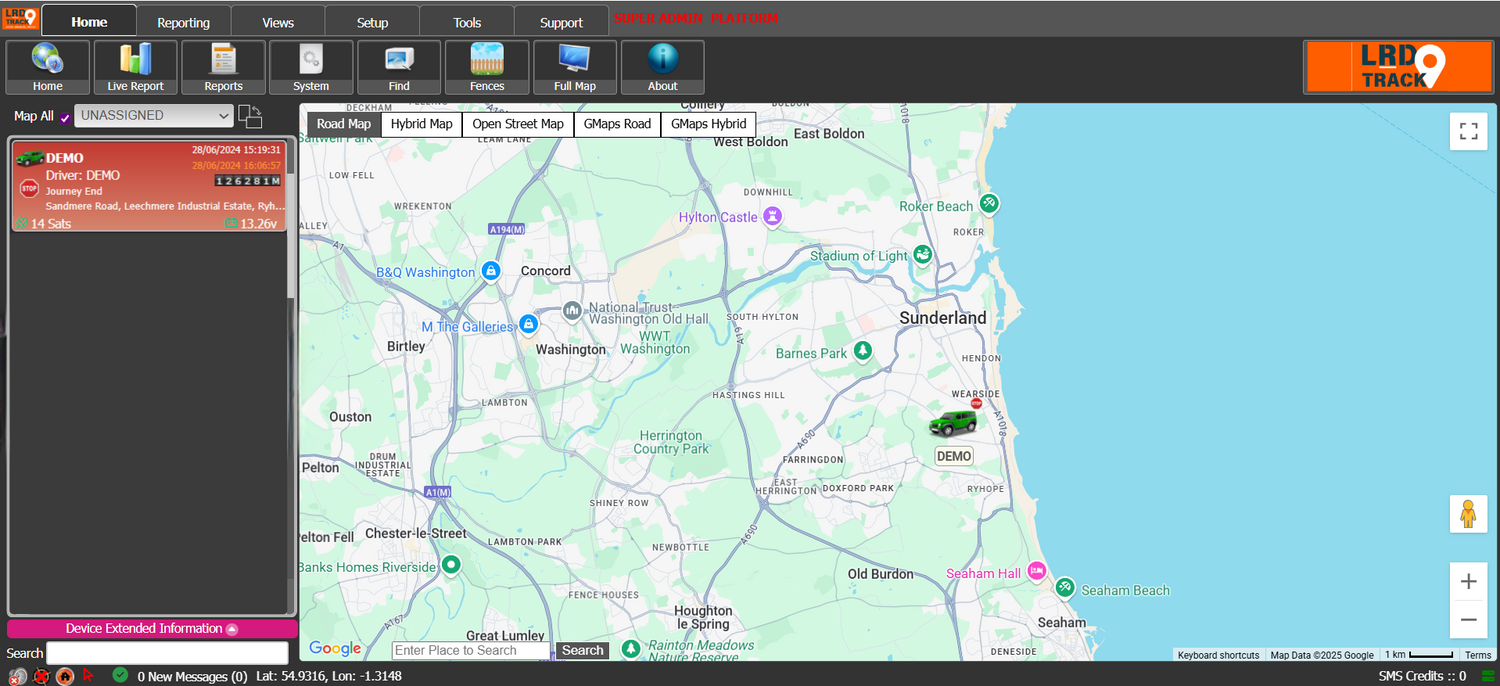Click the map place Search button
Viewport: 1500px width, 686px height.
pyautogui.click(x=582, y=650)
